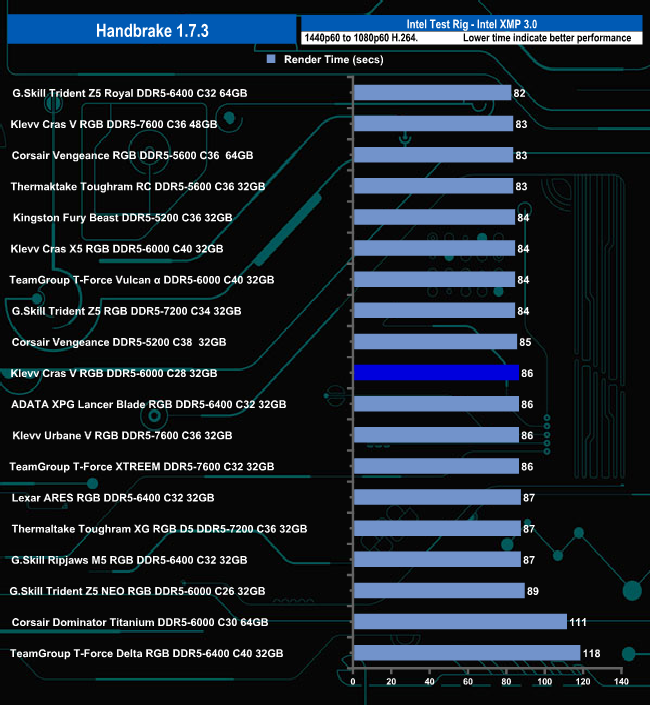Select the TeamGroup T-Force Delta RGB label
This screenshot has width=650, height=705.
click(x=147, y=653)
